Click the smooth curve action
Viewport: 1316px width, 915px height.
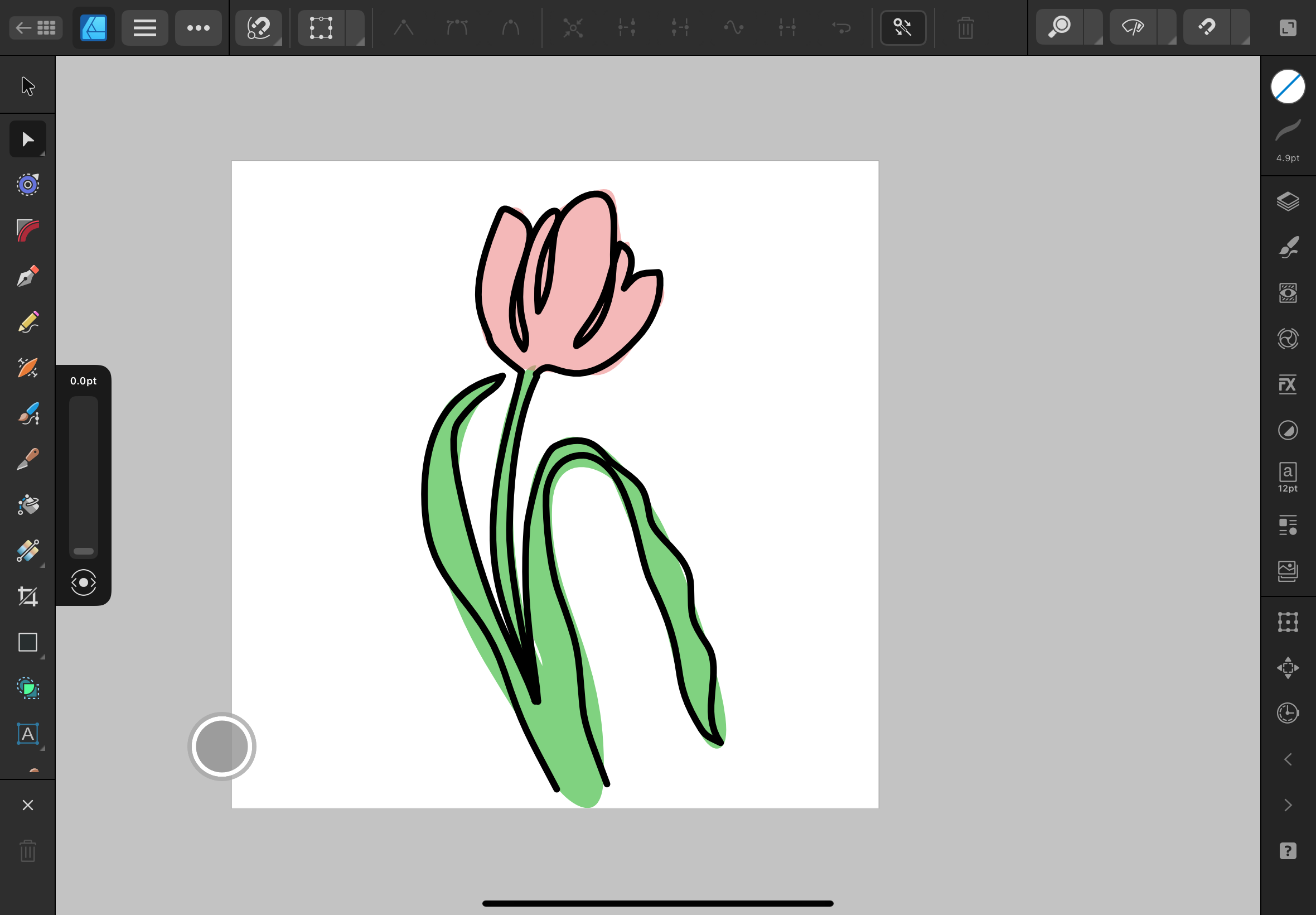pos(733,27)
